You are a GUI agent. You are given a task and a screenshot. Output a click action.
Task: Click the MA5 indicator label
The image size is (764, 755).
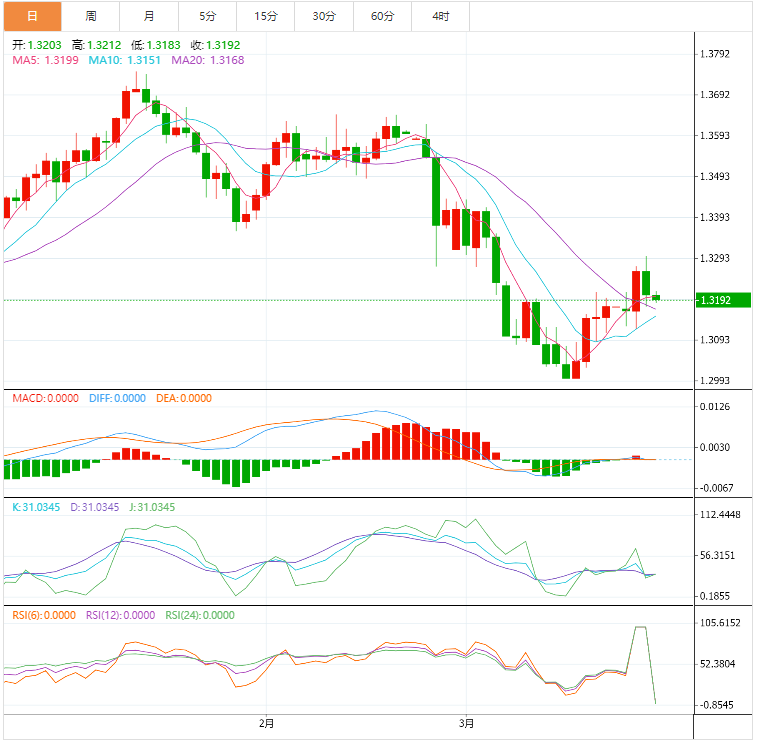[x=45, y=60]
